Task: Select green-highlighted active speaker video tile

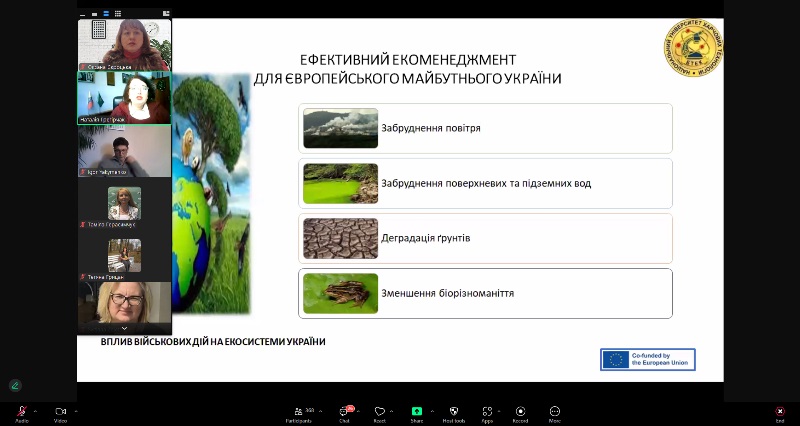Action: click(124, 98)
